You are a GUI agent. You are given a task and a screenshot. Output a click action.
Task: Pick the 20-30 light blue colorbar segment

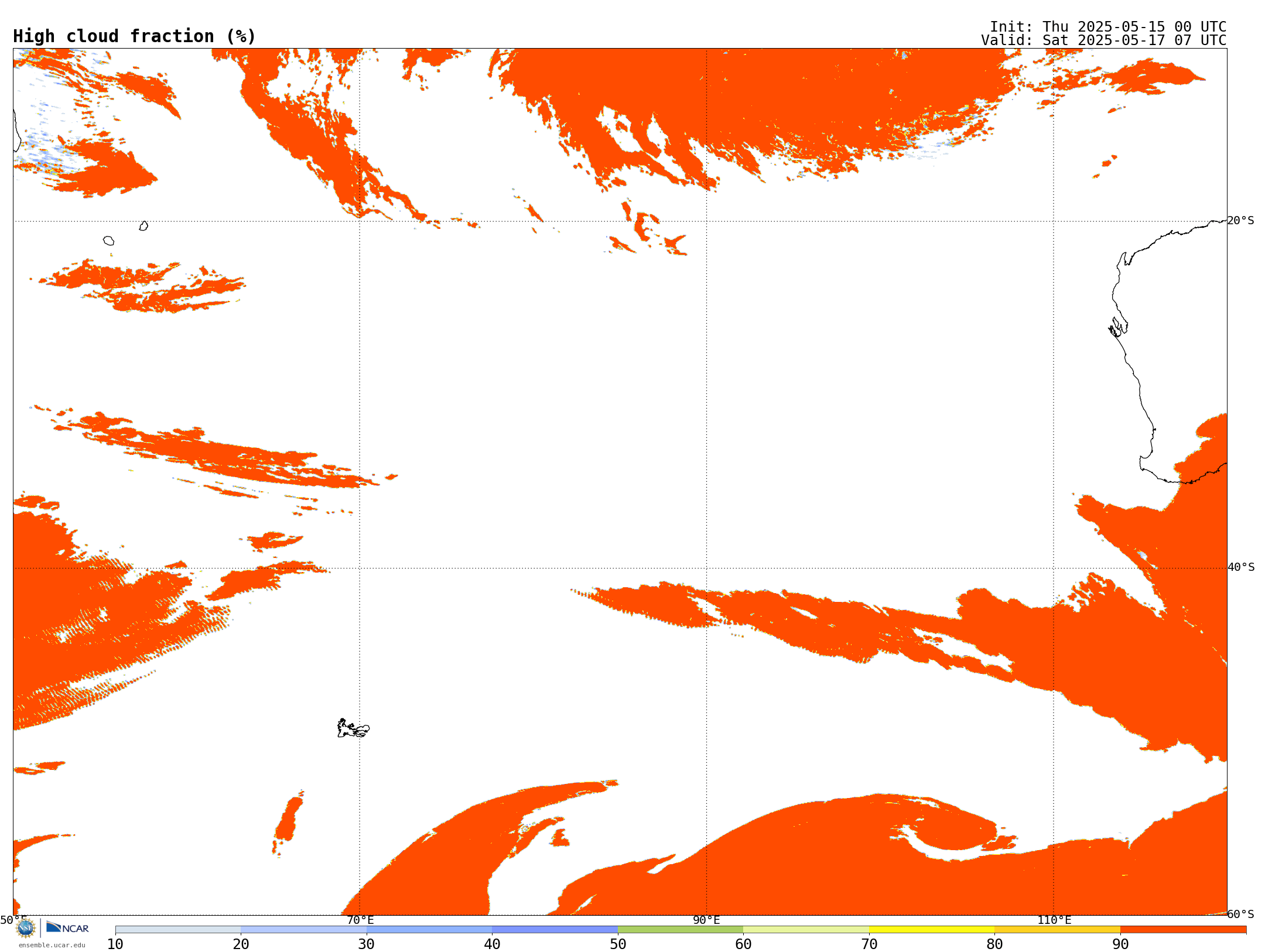[x=303, y=930]
